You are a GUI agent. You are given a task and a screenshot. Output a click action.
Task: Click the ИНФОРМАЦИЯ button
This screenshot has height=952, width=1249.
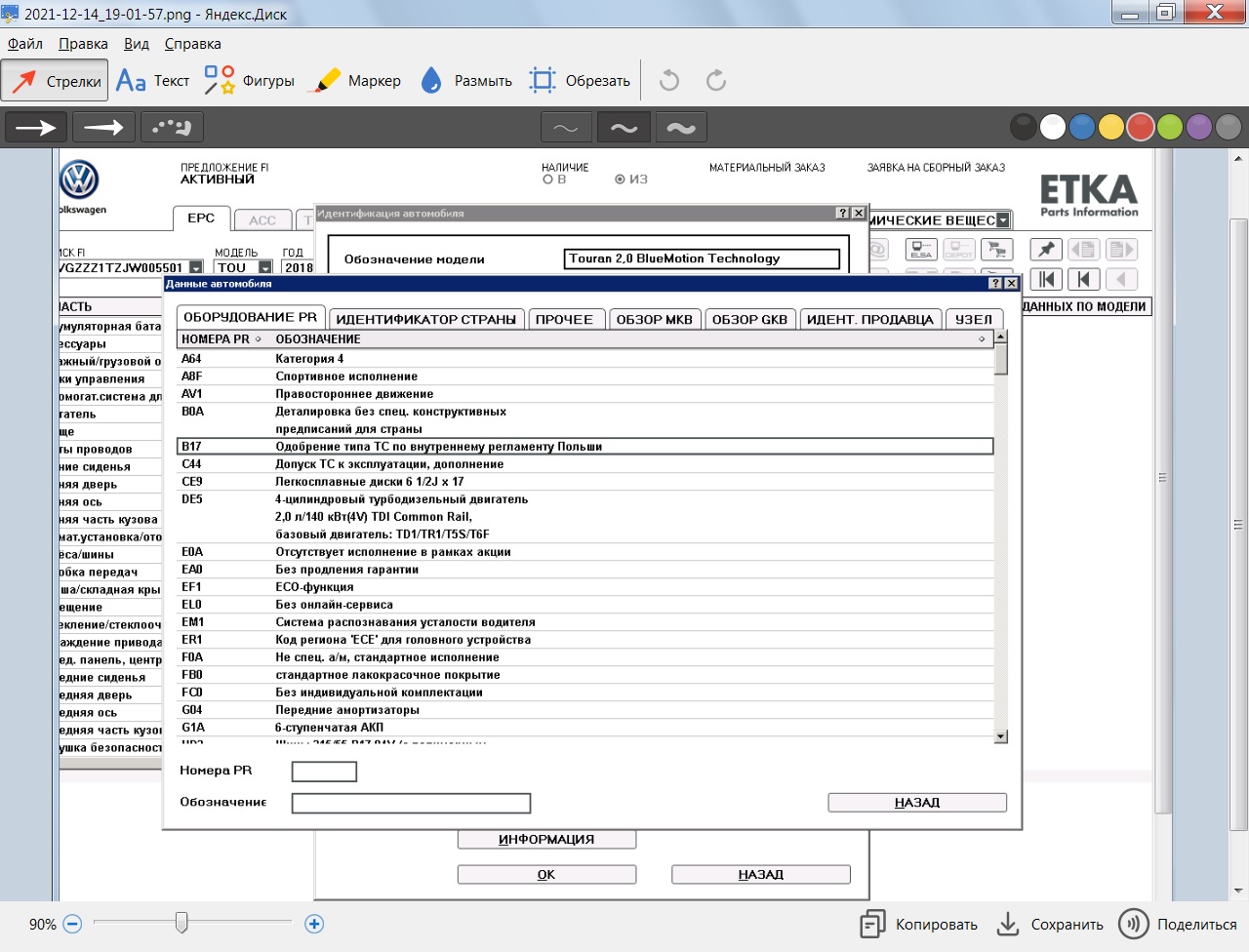pyautogui.click(x=546, y=839)
